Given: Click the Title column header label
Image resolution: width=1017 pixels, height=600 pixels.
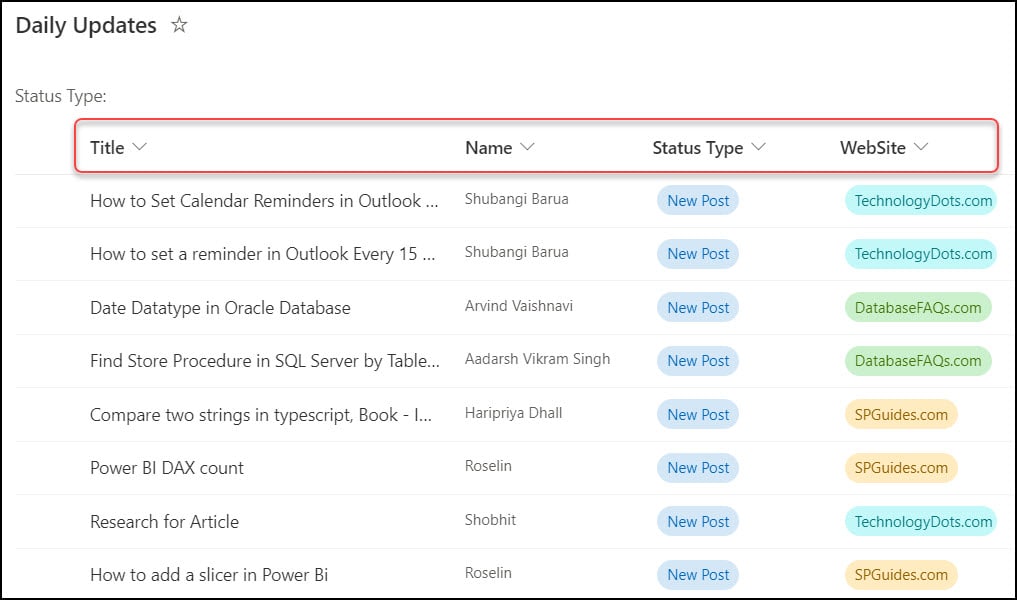Looking at the screenshot, I should tap(107, 148).
